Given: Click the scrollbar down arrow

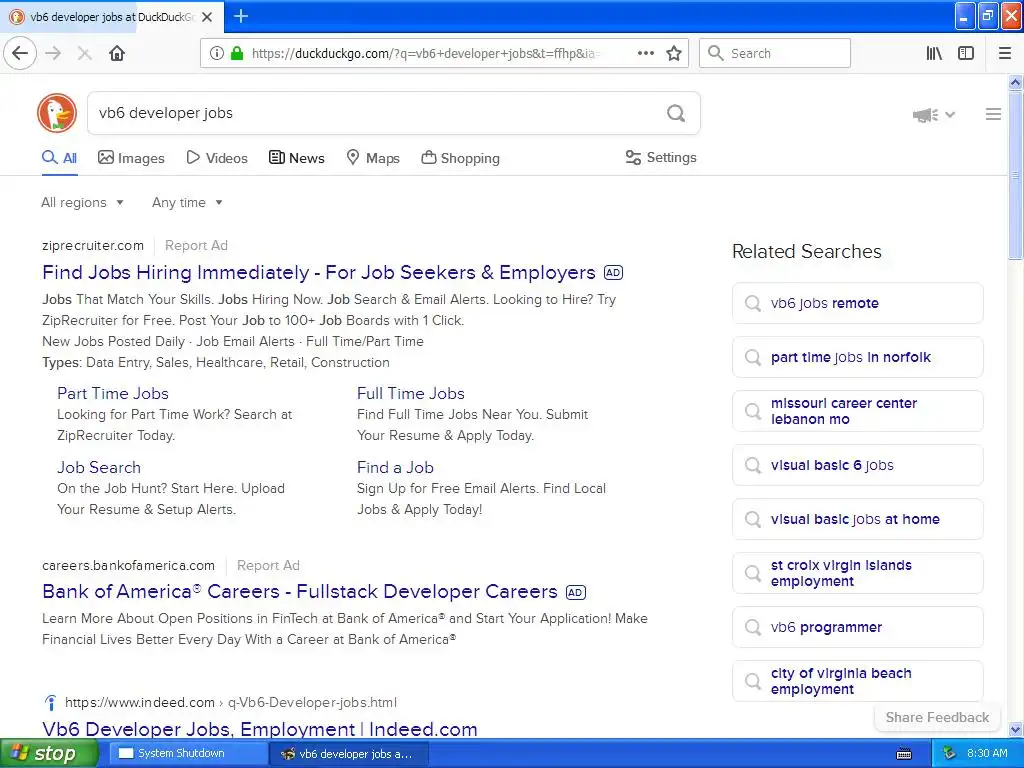Looking at the screenshot, I should coord(1015,729).
